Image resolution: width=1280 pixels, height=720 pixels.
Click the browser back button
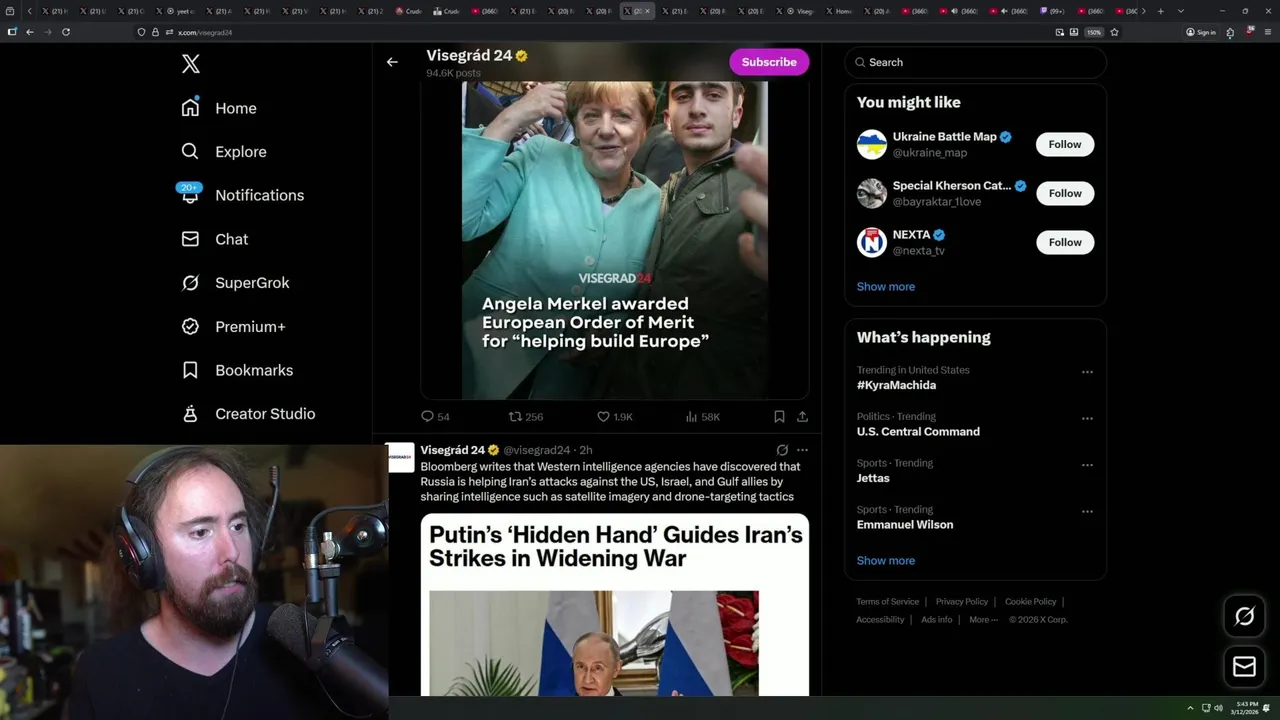29,32
